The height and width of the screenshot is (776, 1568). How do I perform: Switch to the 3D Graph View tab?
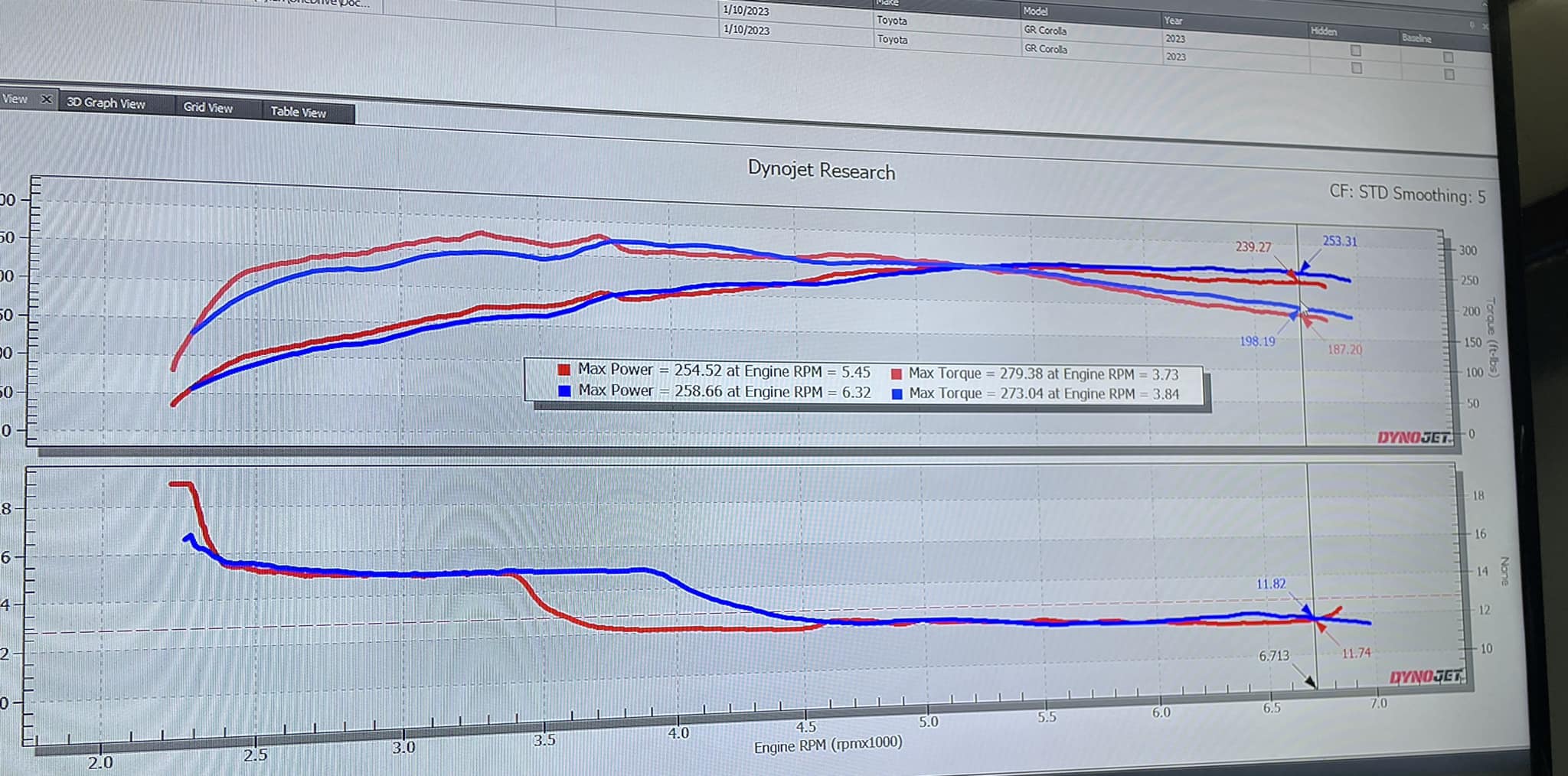tap(106, 103)
